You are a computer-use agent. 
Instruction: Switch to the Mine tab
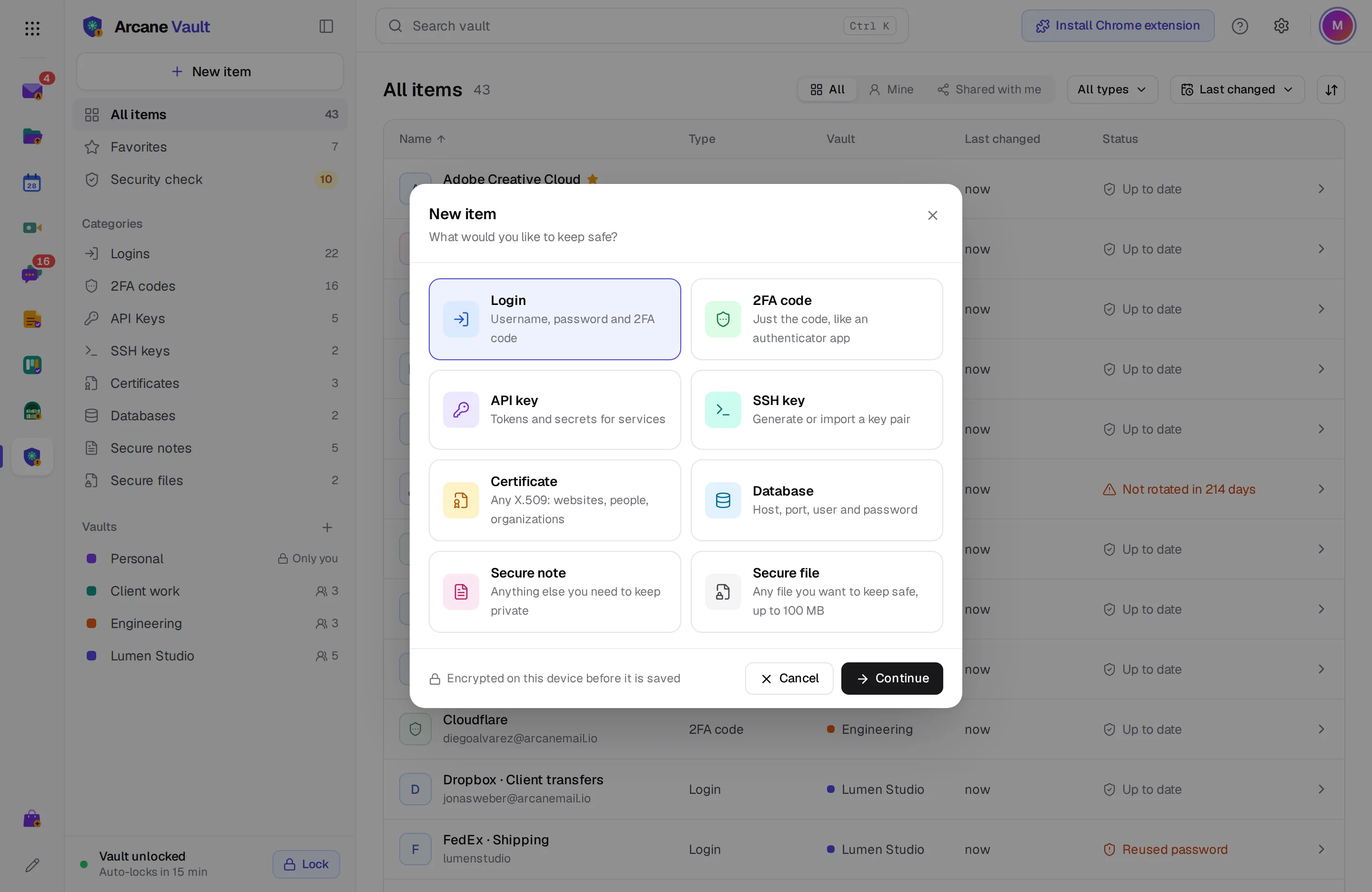(891, 90)
